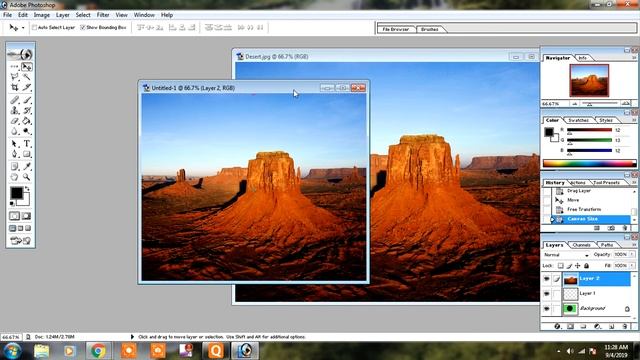Open the Opacity slider arrow
Screen dimensions: 640x360
[x=632, y=254]
